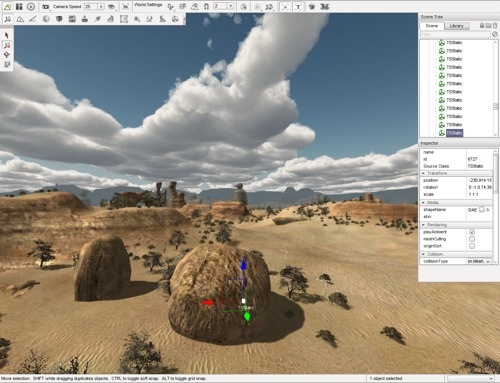The image size is (500, 383).
Task: Click the Scene Tree filter text field
Action: pos(455,34)
